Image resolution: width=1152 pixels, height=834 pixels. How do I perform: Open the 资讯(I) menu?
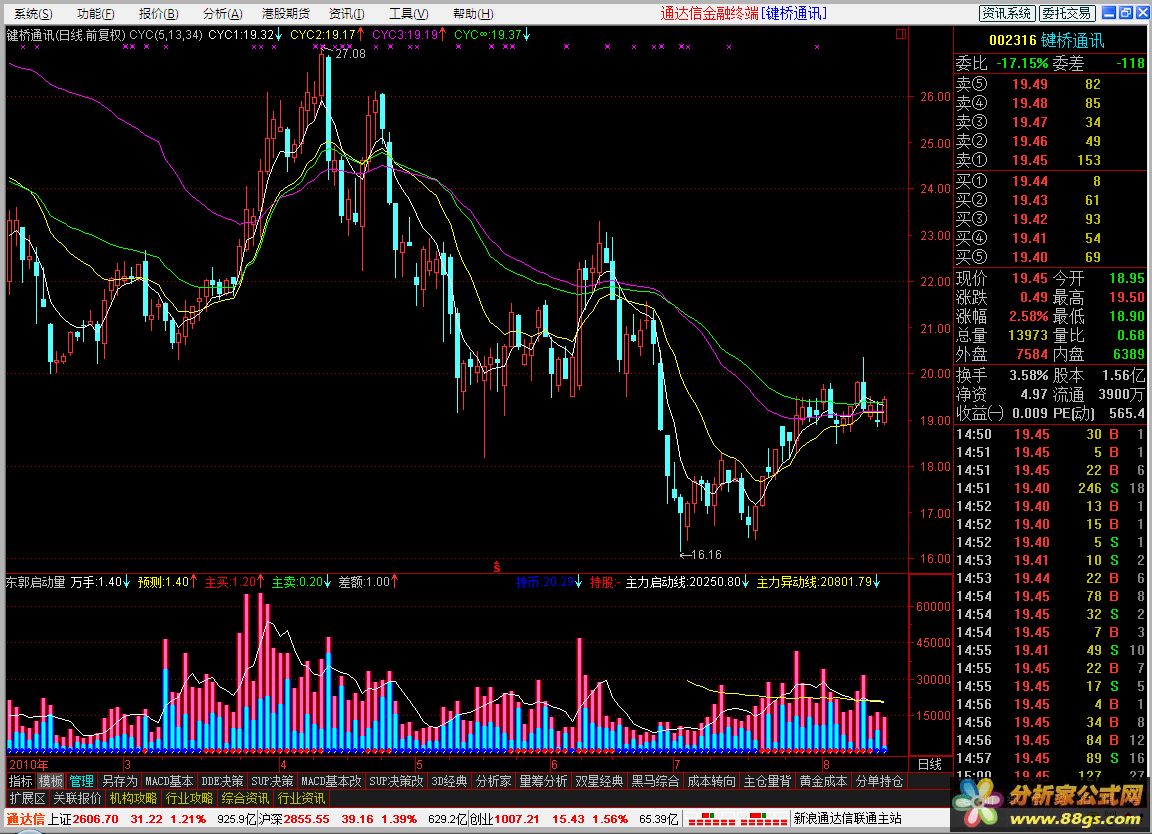tap(347, 14)
